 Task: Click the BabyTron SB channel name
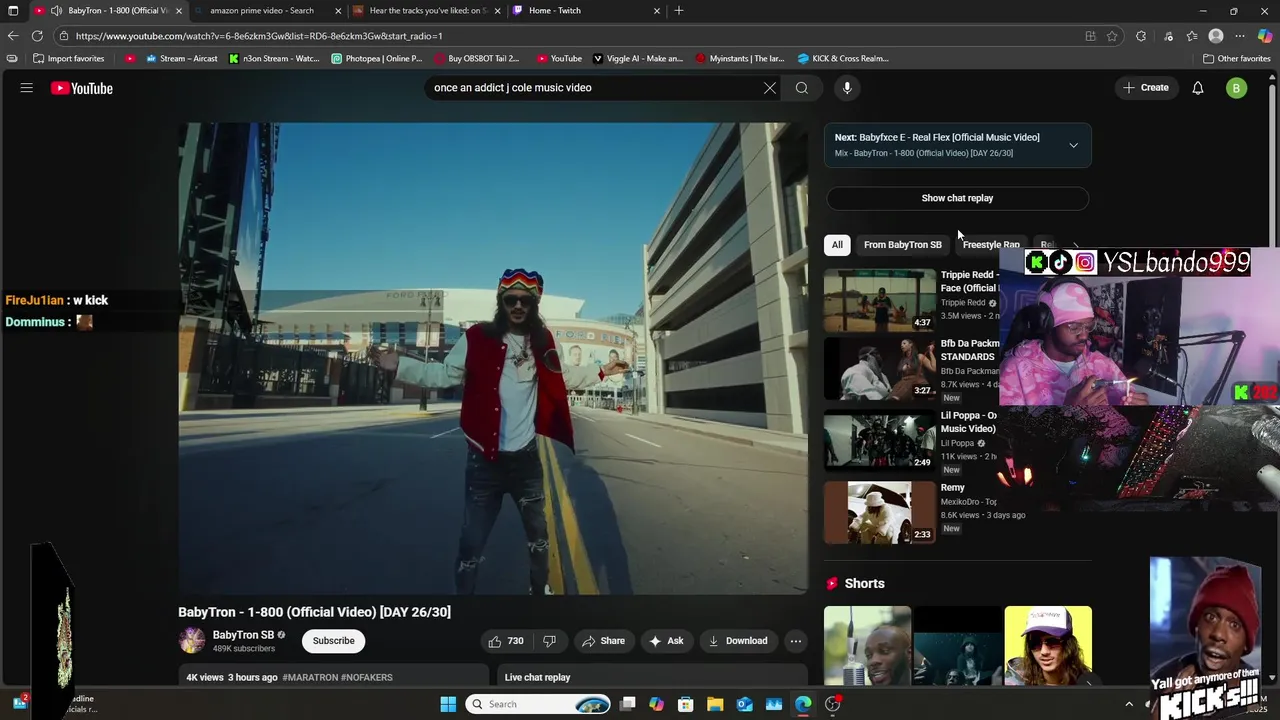pos(243,635)
